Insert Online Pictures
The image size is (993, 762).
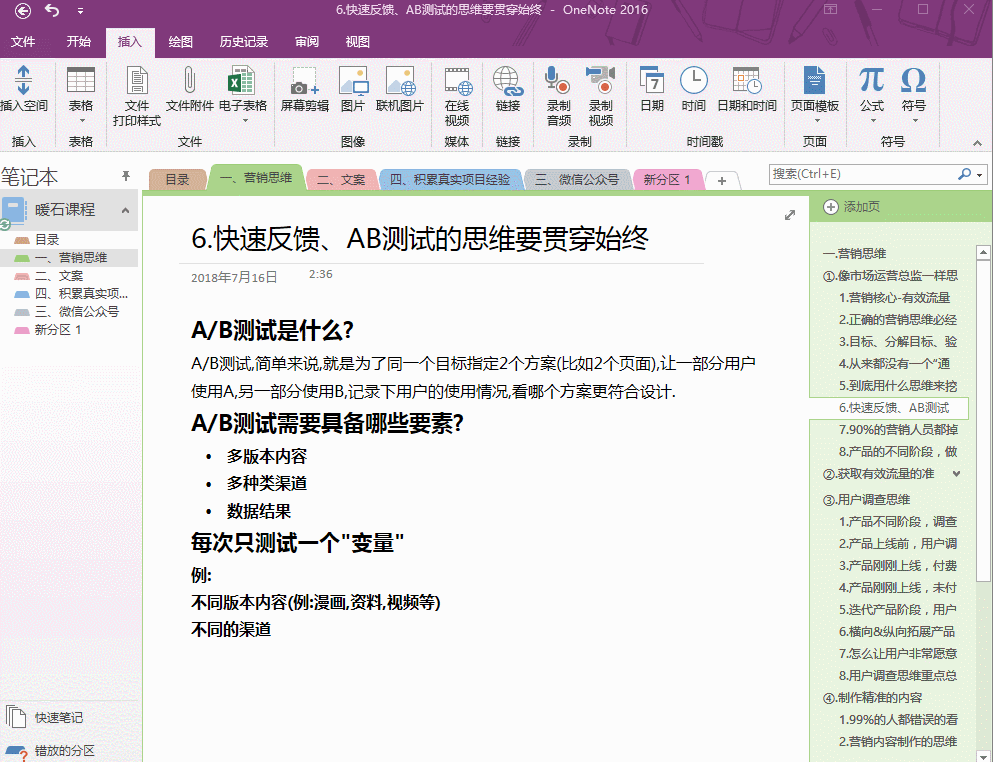(400, 89)
